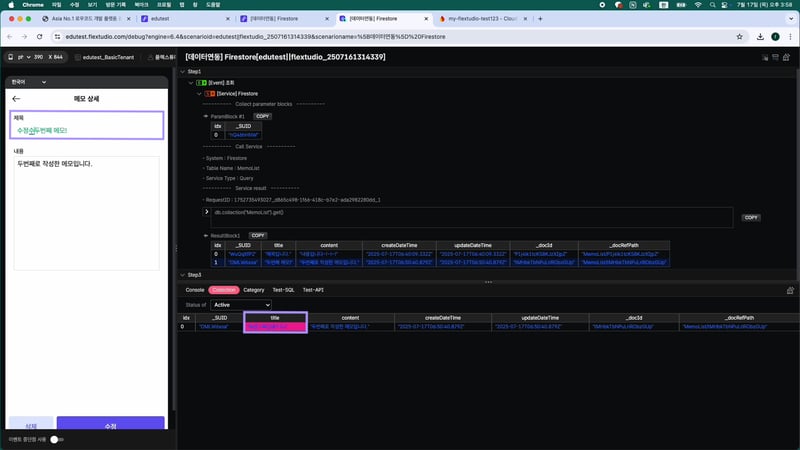Switch to the Test-SQL tab
This screenshot has height=450, width=800.
click(284, 290)
